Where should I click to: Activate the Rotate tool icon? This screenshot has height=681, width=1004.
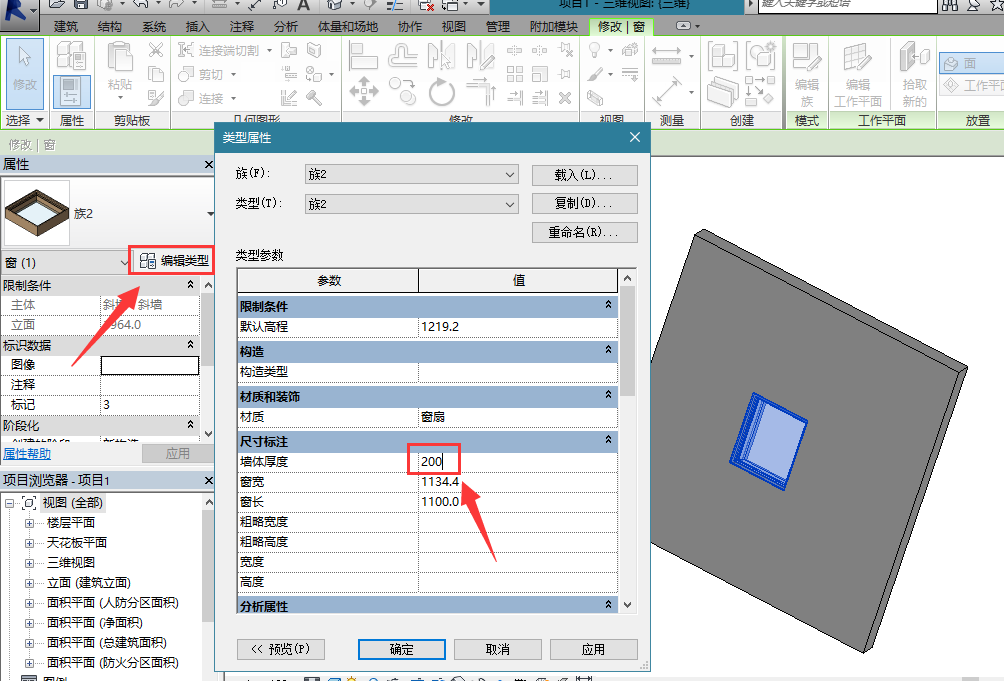442,92
